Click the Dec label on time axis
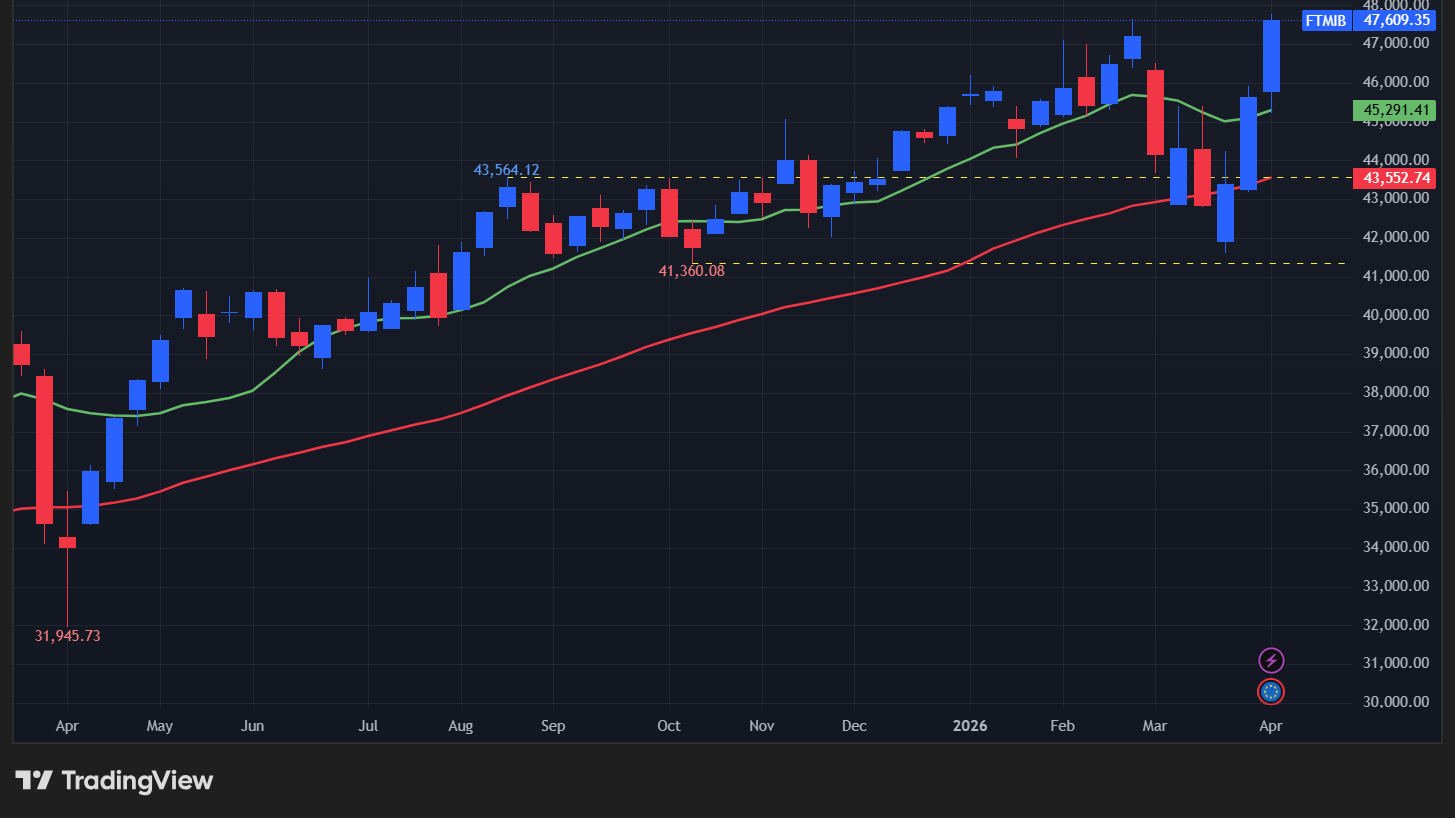The width and height of the screenshot is (1455, 818). point(854,725)
